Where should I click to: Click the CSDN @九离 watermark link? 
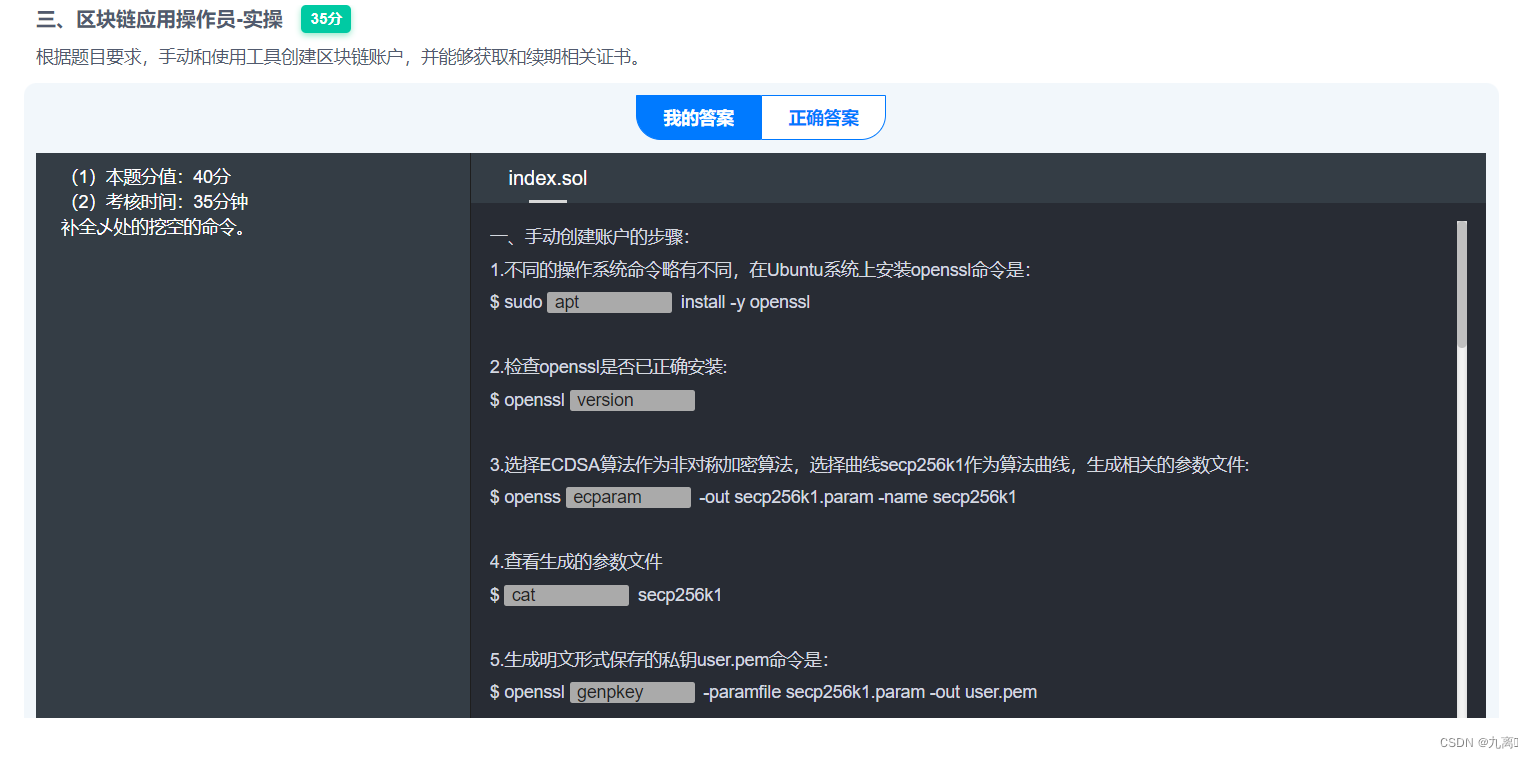pos(1480,741)
